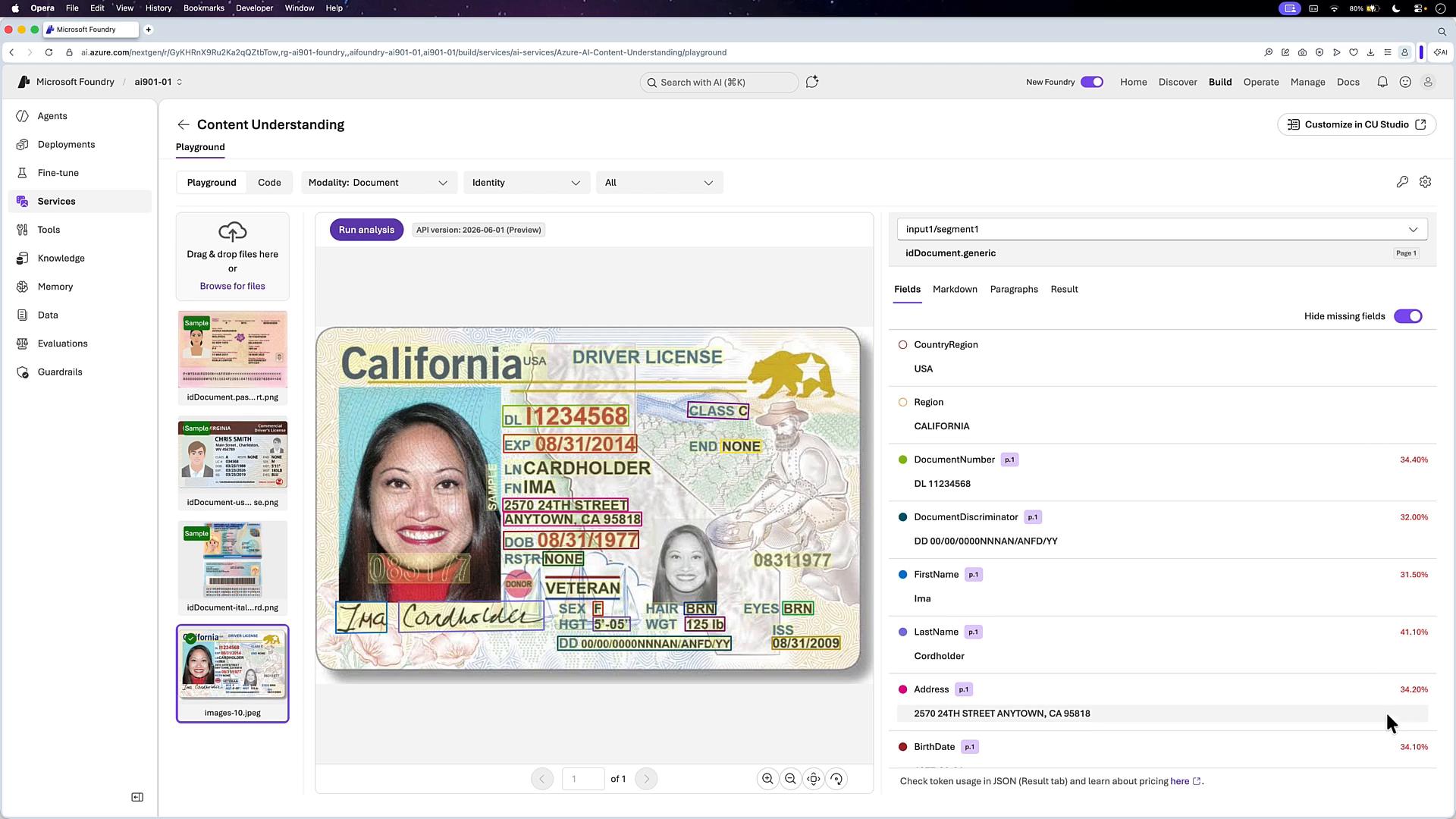The width and height of the screenshot is (1456, 819).
Task: Open the Bookmarks menu in menu bar
Action: point(203,8)
